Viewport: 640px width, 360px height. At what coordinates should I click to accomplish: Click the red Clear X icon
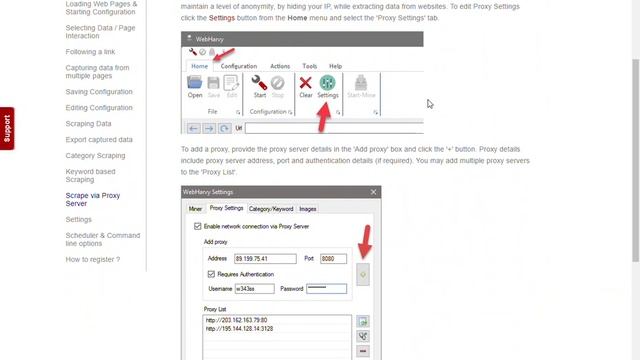(305, 83)
